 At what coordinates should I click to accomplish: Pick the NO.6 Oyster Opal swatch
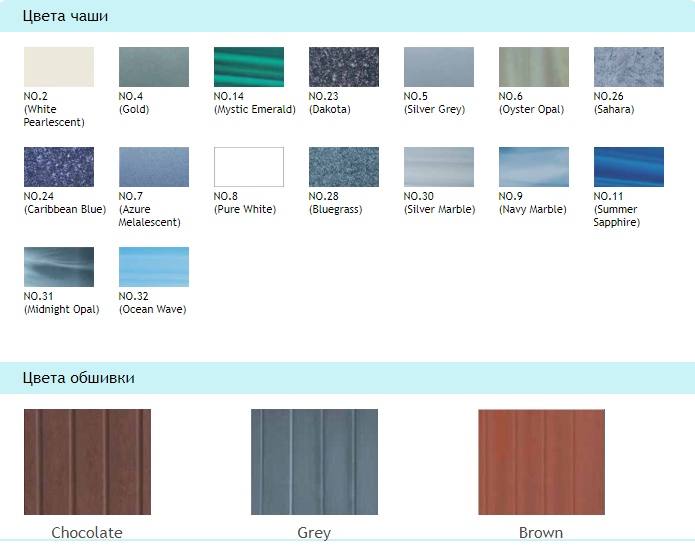click(534, 67)
